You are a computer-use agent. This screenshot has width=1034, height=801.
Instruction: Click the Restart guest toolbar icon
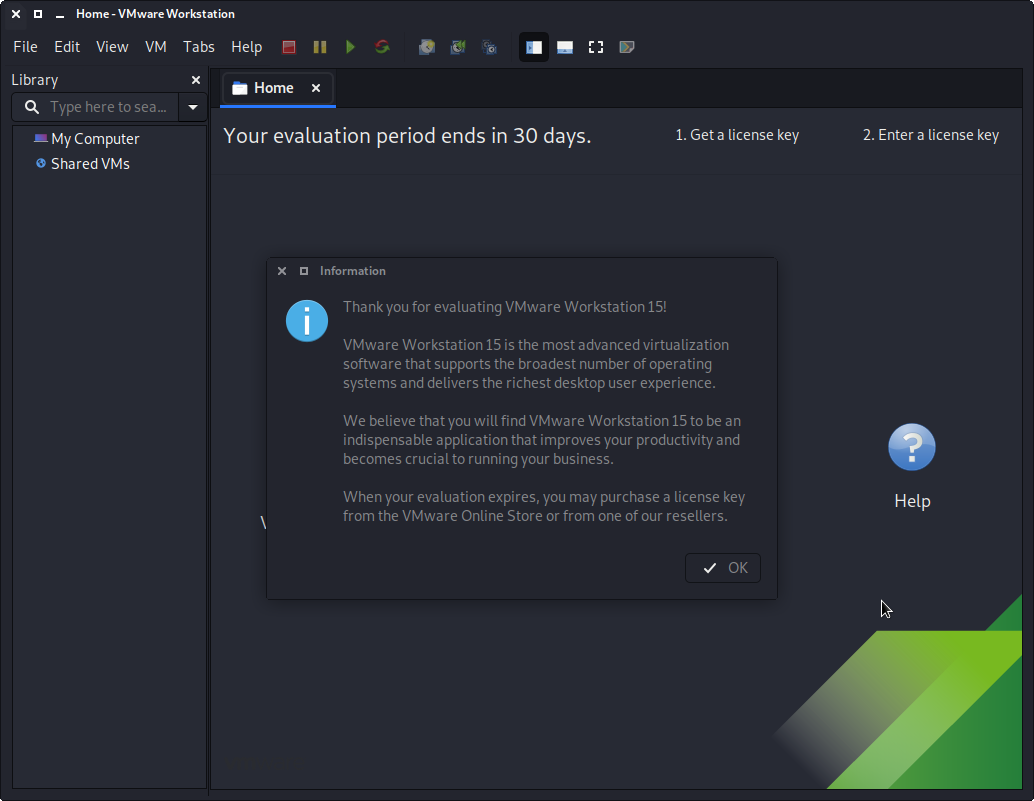(x=382, y=47)
